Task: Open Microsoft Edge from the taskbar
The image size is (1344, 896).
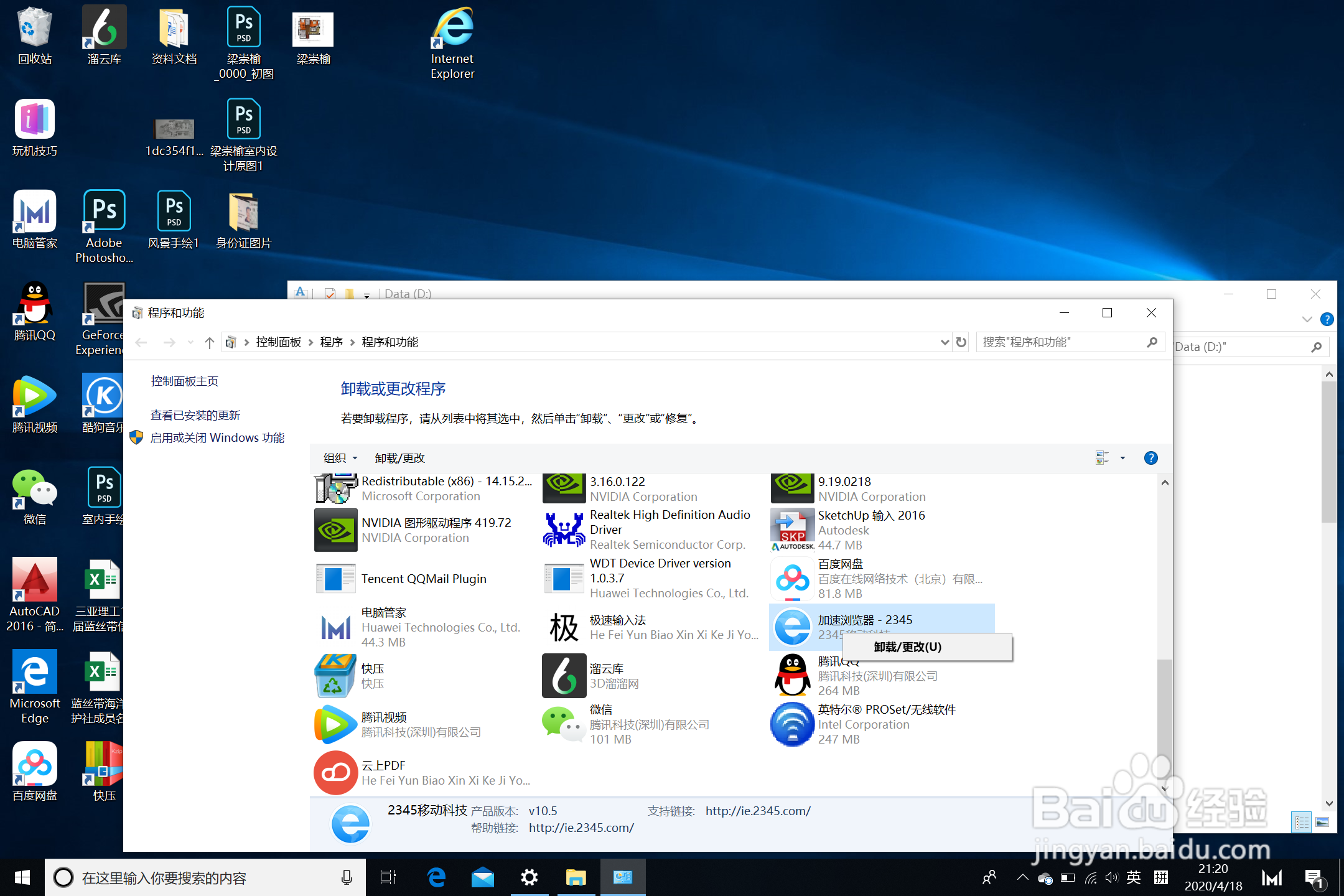Action: [x=436, y=878]
